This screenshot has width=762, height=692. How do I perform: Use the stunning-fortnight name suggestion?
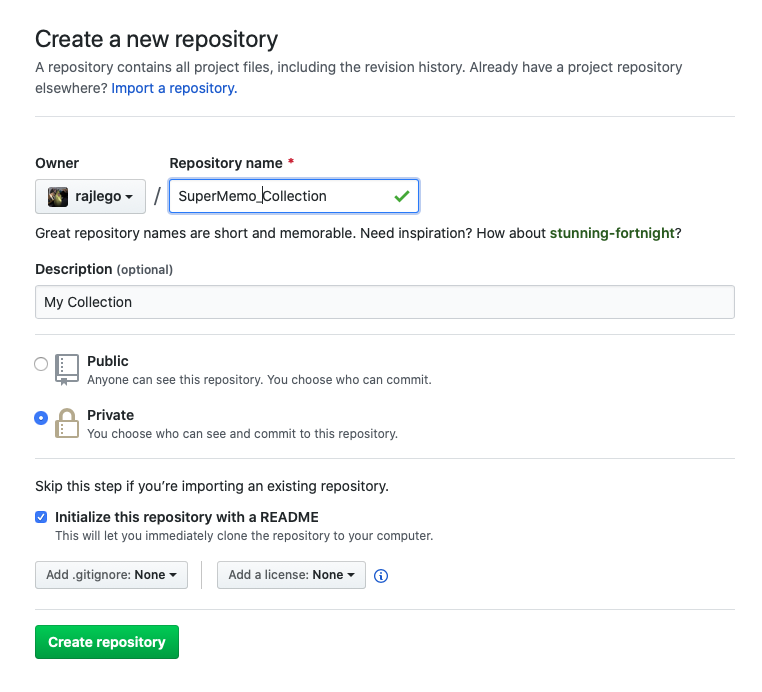click(612, 233)
